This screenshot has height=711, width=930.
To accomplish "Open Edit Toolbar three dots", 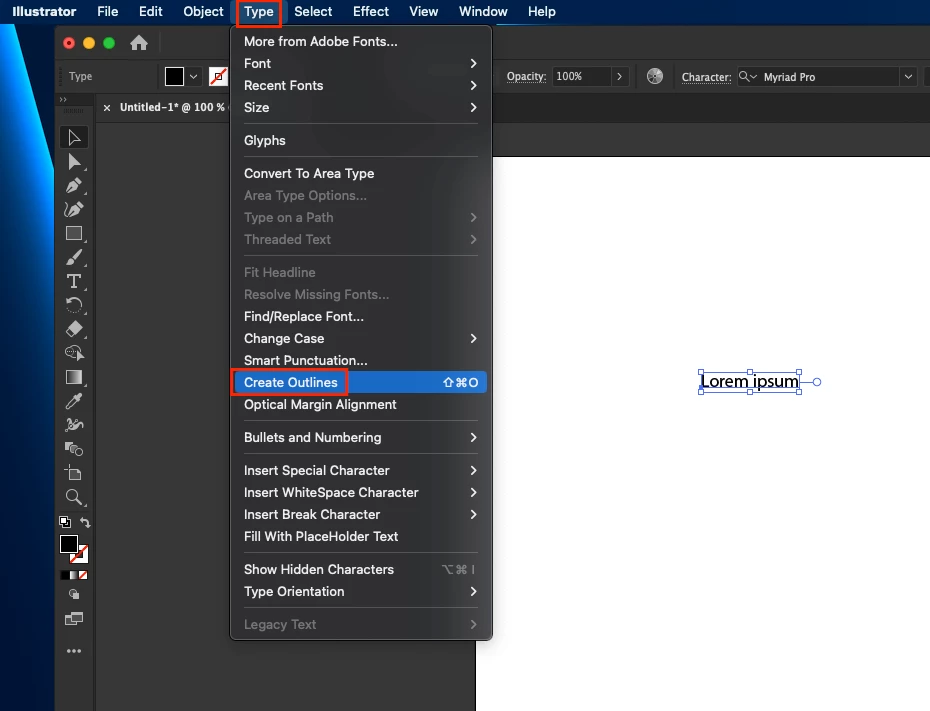I will [74, 651].
